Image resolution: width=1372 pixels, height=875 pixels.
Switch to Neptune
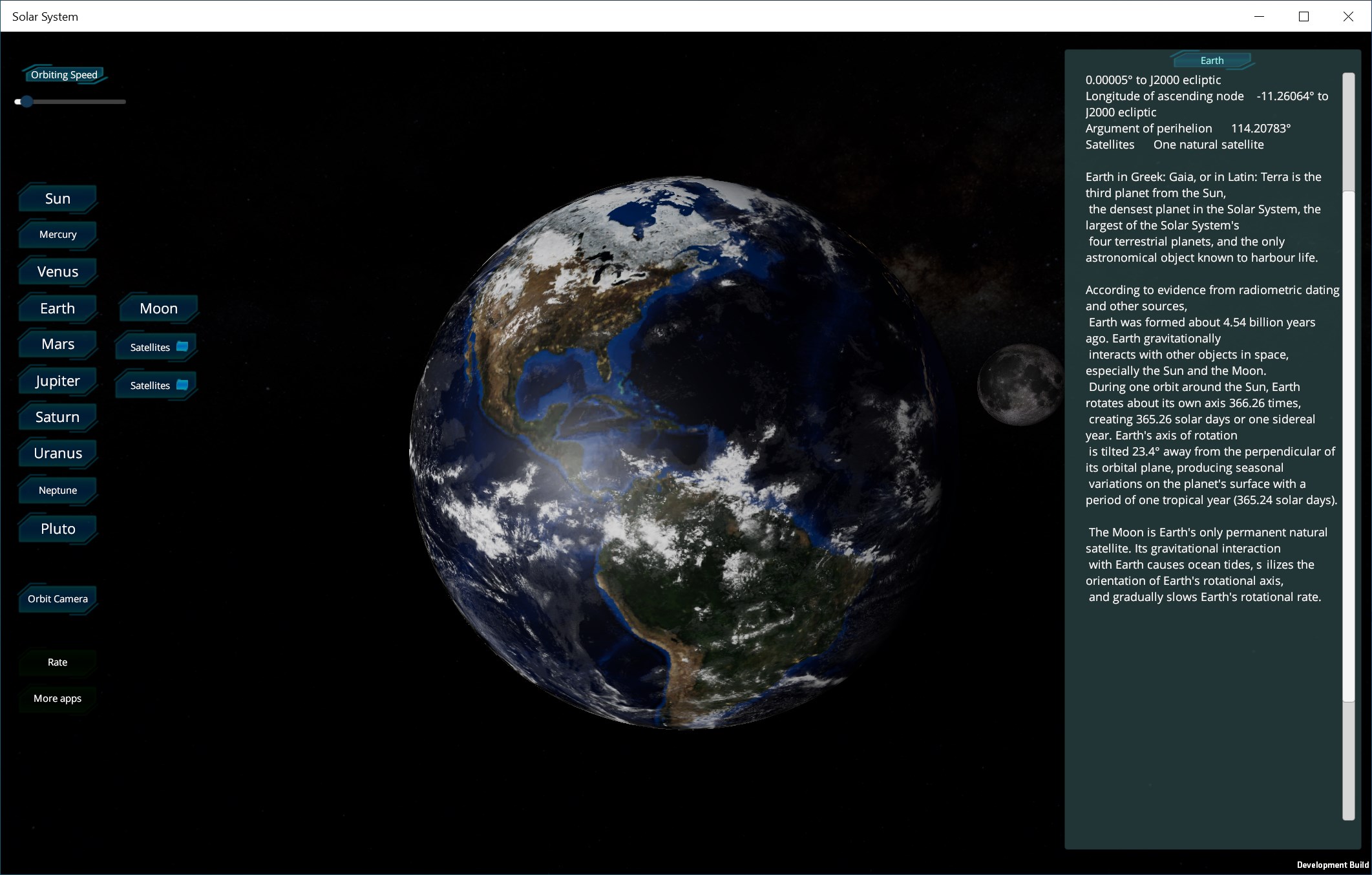click(x=58, y=490)
